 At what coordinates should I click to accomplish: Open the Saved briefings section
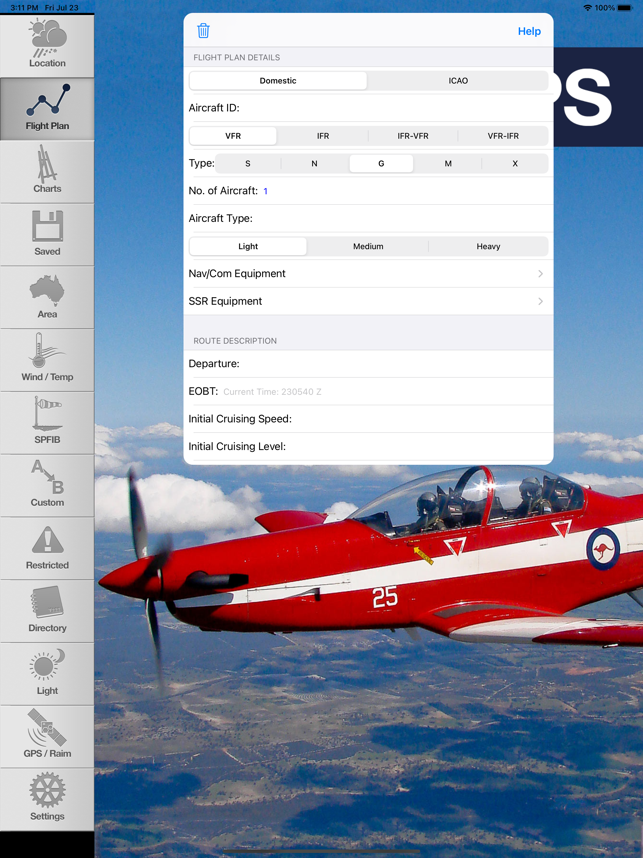47,234
